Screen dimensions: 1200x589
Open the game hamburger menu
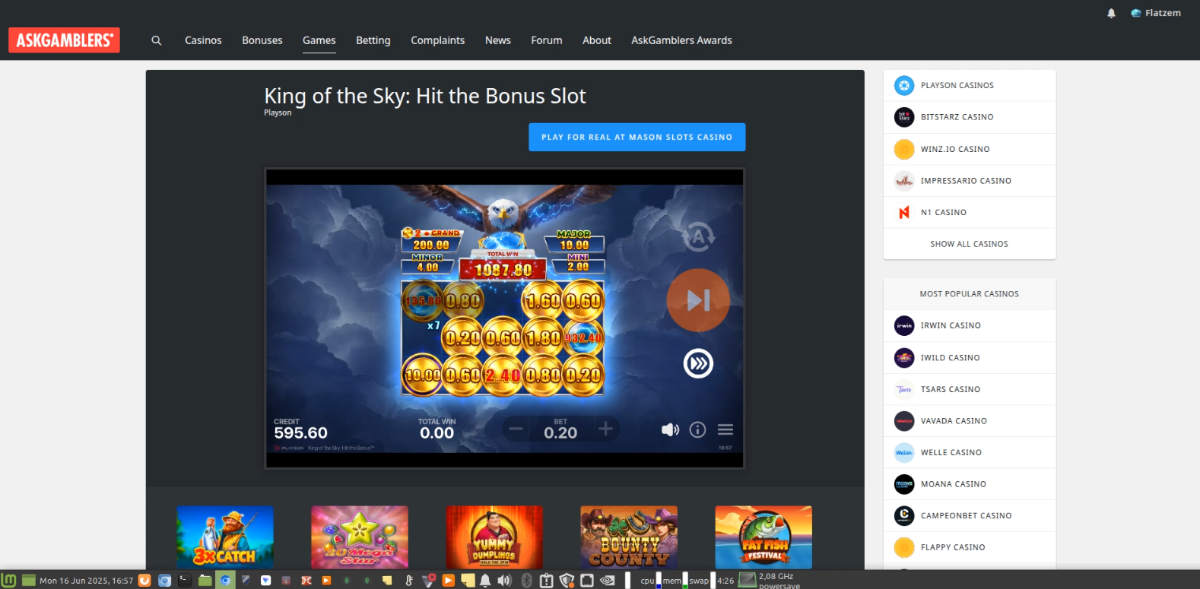point(726,429)
